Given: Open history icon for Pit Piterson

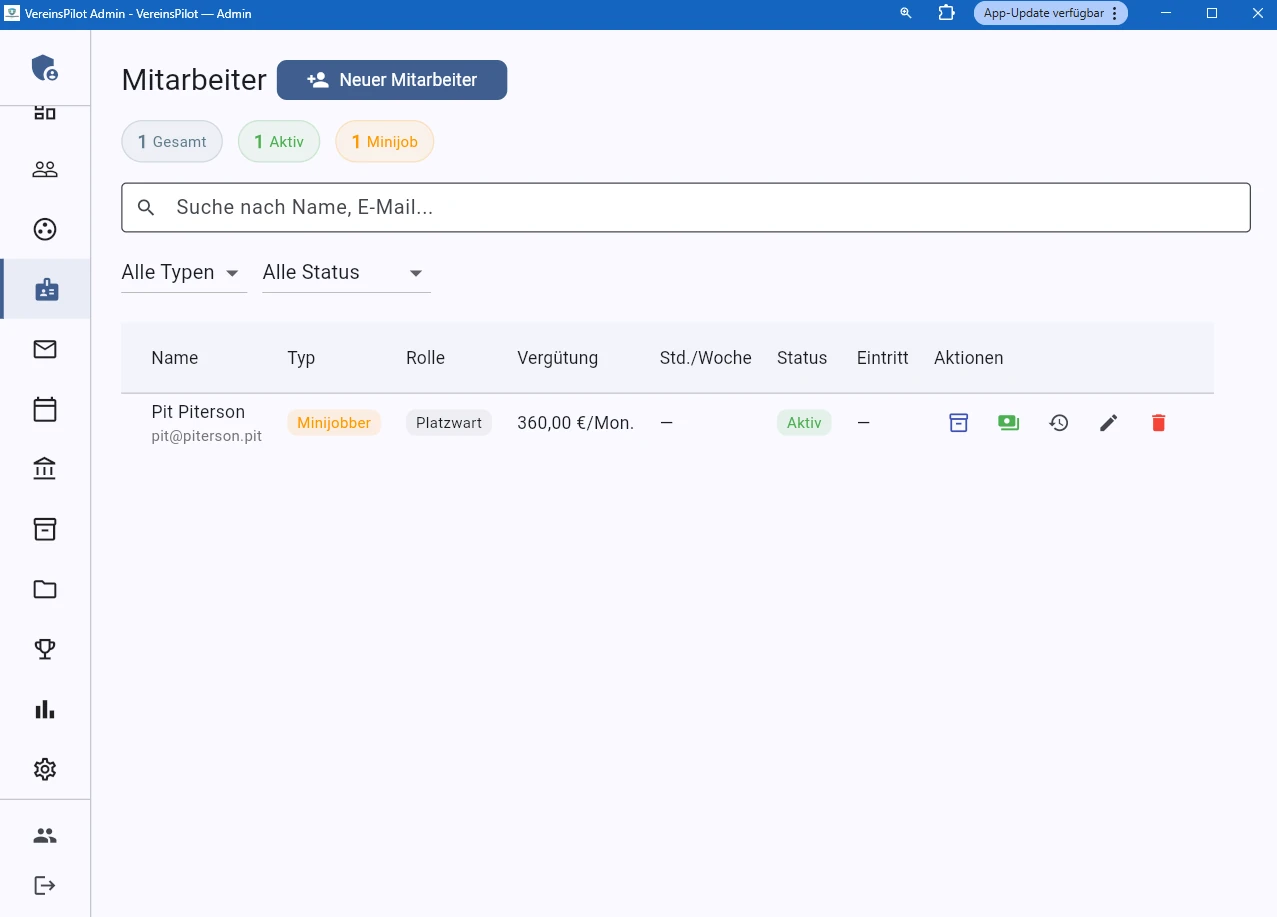Looking at the screenshot, I should pyautogui.click(x=1058, y=423).
